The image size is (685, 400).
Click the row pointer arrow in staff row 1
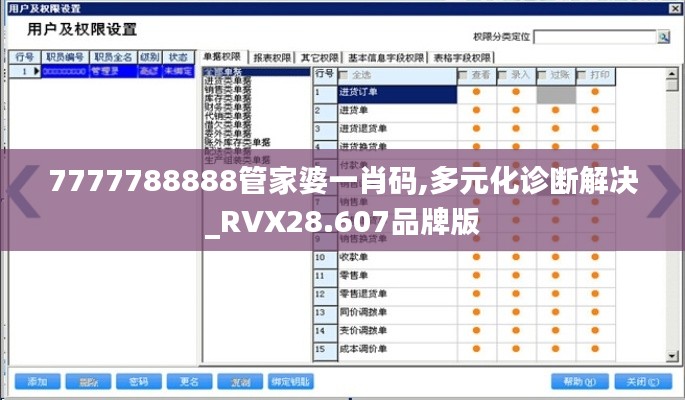point(36,71)
